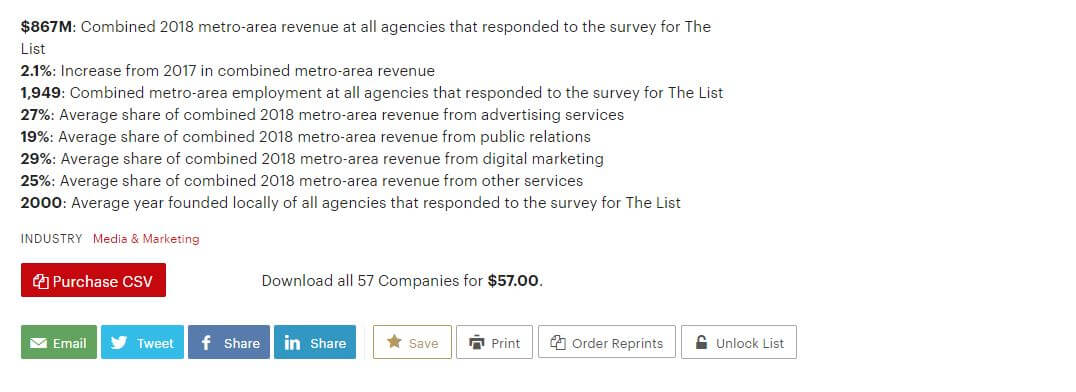The width and height of the screenshot is (1076, 392).
Task: Click the printer icon
Action: click(x=476, y=342)
